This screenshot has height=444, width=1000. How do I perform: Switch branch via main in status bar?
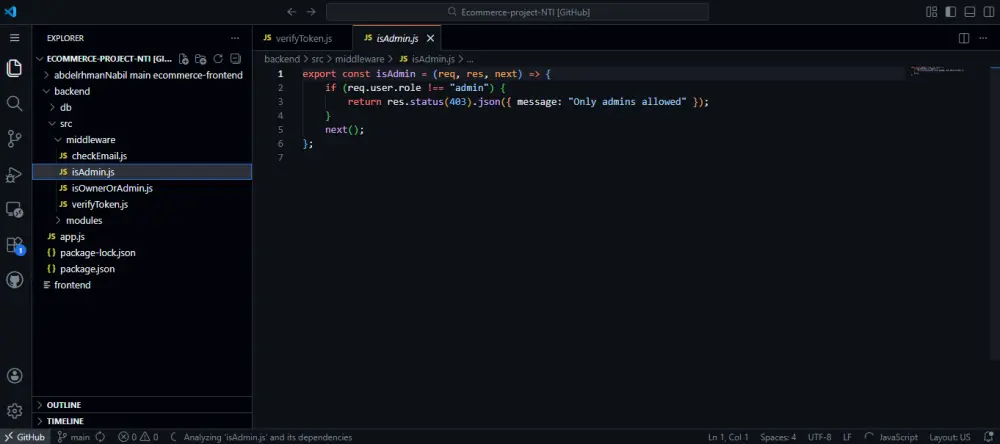point(74,437)
